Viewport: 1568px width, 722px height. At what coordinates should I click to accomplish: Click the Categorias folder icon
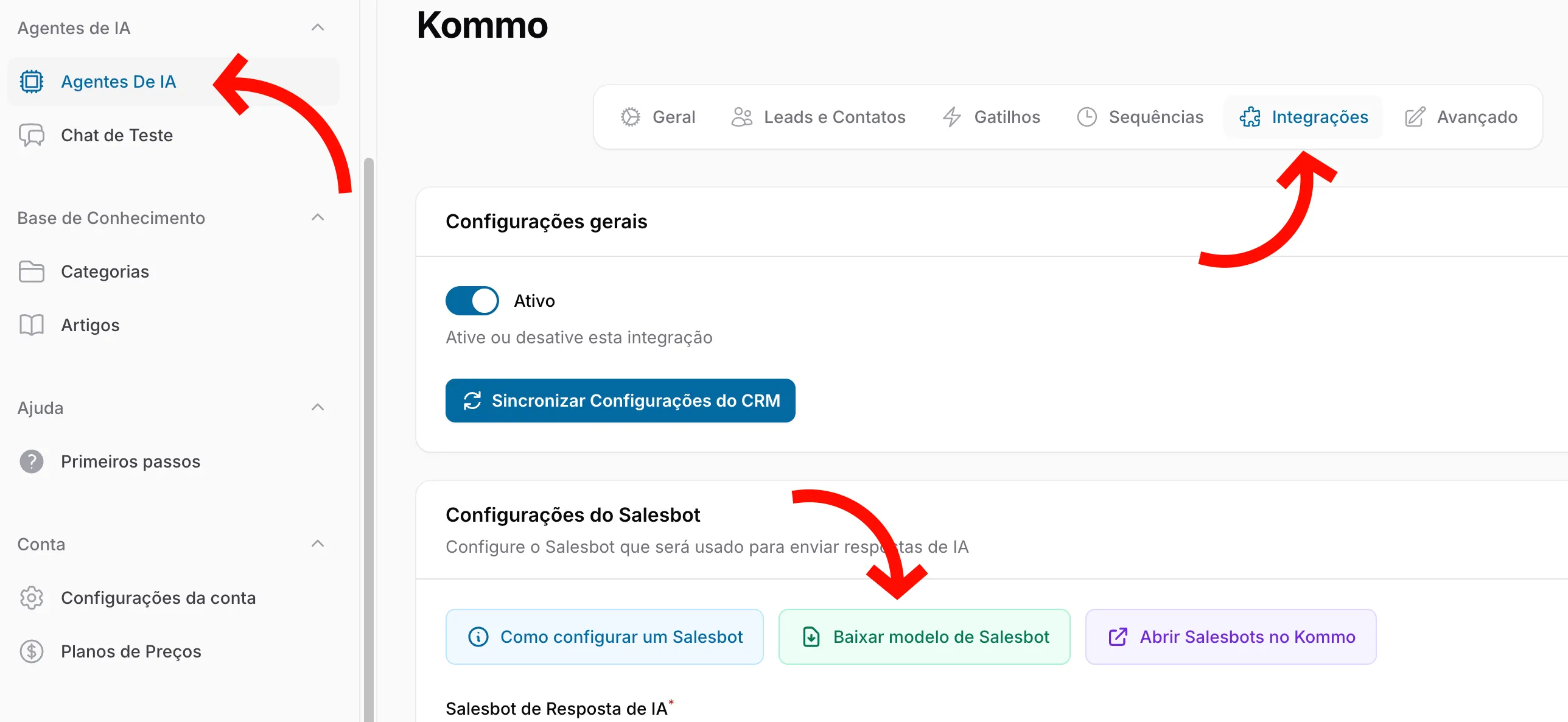[32, 272]
